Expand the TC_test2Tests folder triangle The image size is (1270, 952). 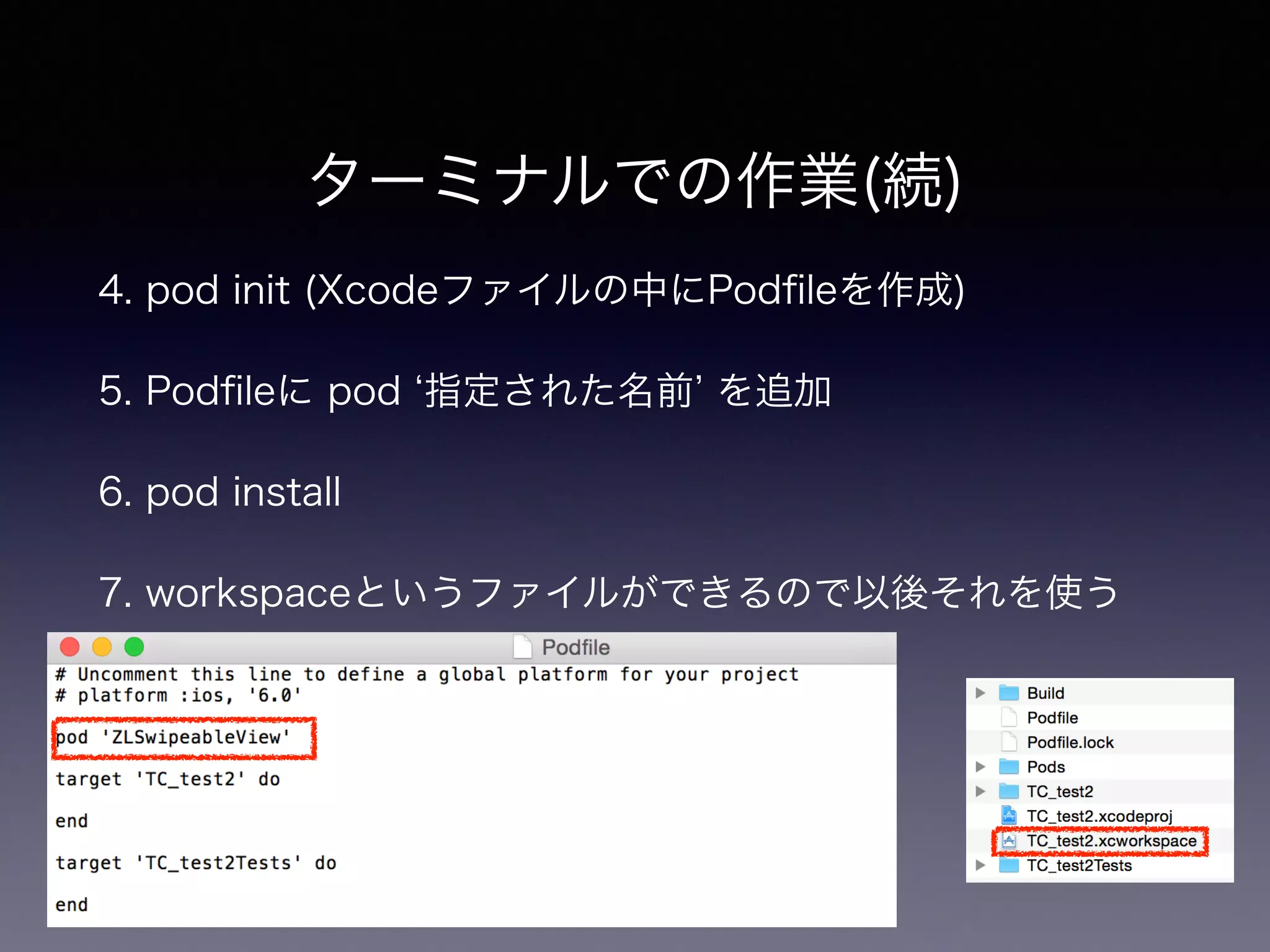[x=980, y=865]
